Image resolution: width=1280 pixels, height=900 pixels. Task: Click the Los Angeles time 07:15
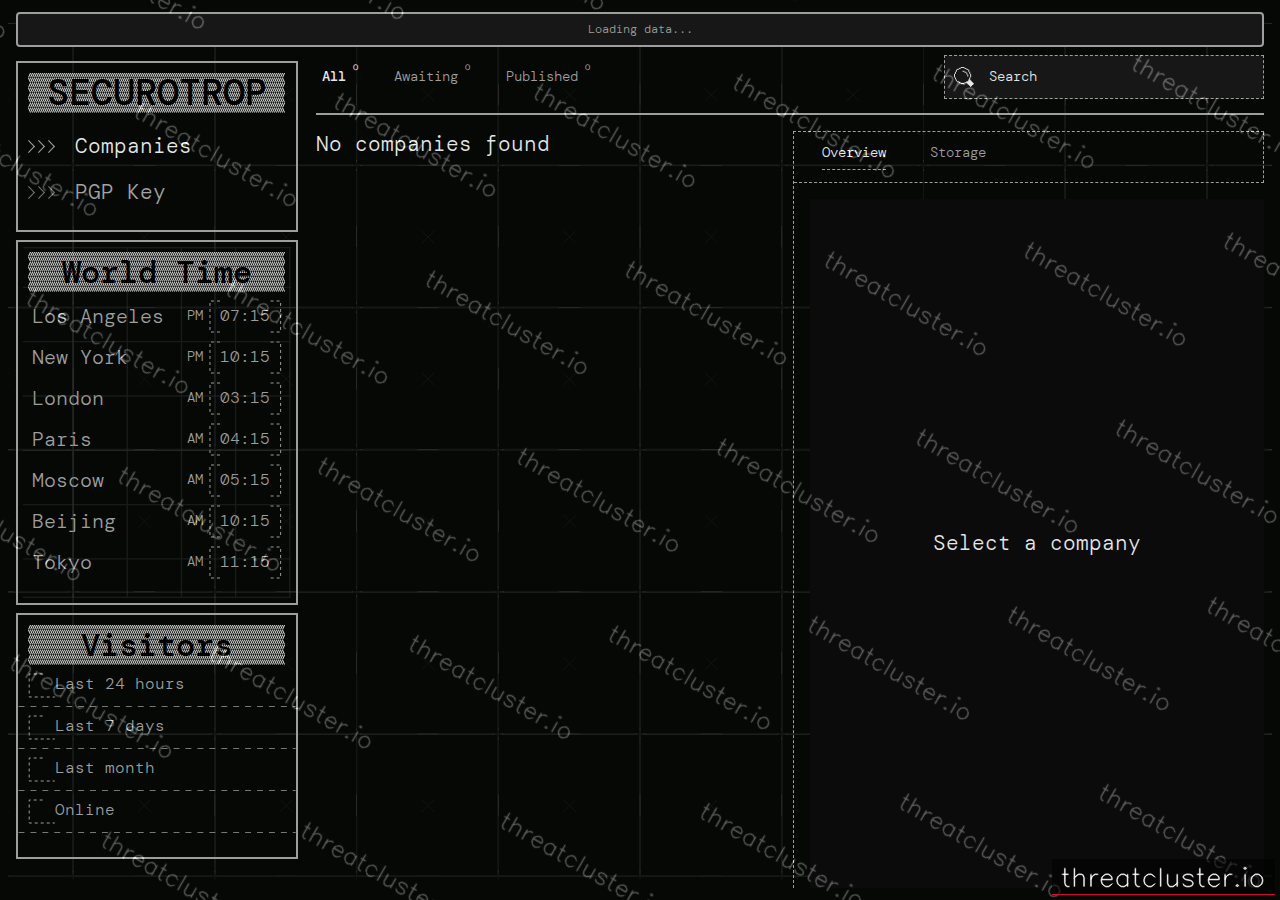(x=245, y=316)
